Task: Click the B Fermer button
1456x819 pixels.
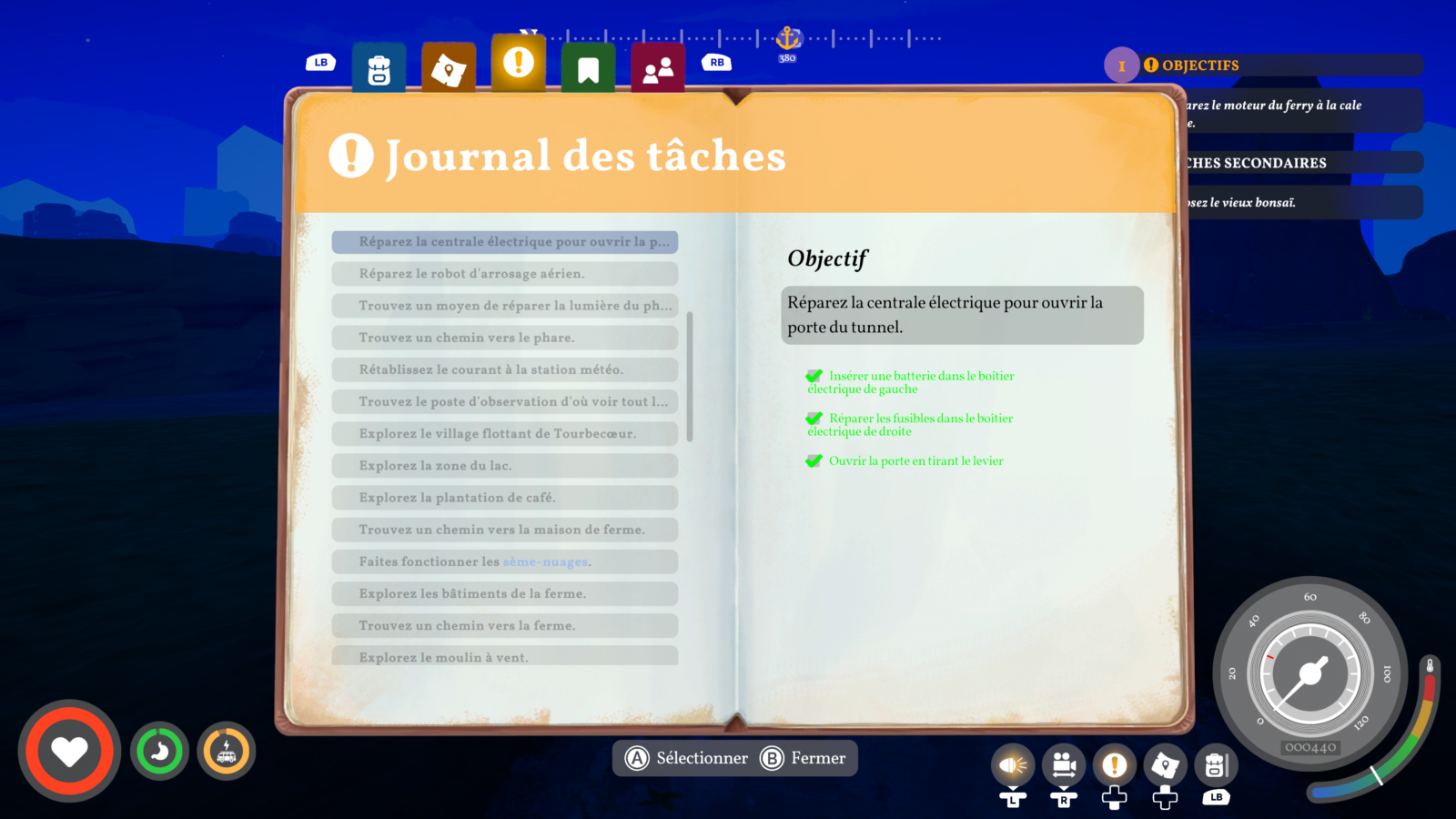Action: click(804, 758)
